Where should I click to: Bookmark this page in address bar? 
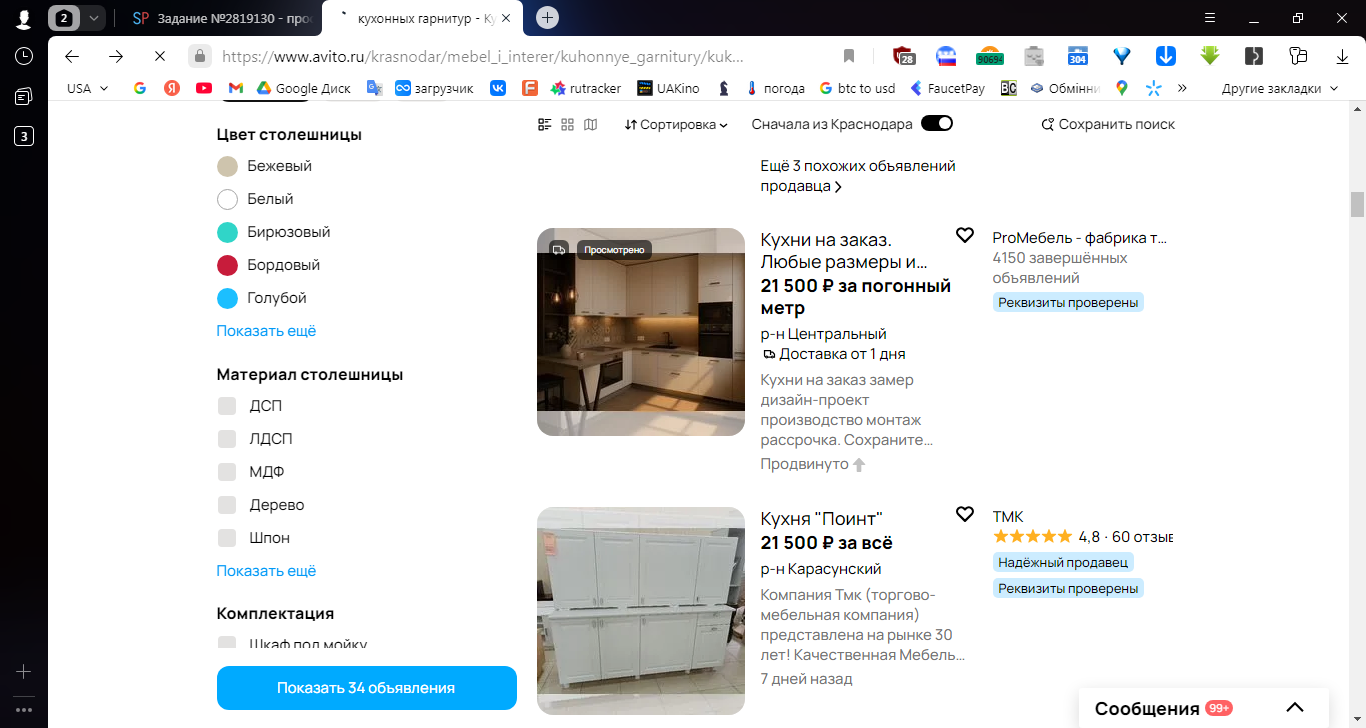pyautogui.click(x=849, y=56)
